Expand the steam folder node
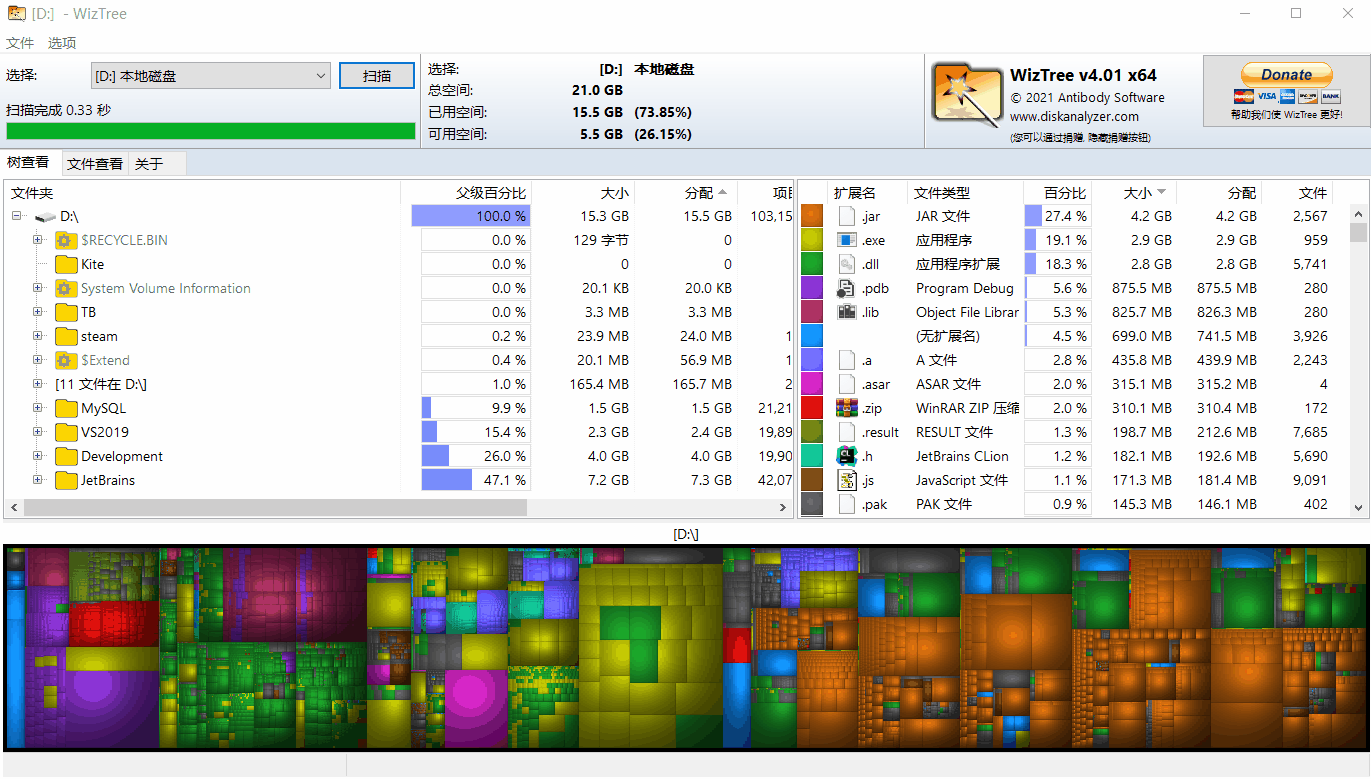 tap(38, 336)
